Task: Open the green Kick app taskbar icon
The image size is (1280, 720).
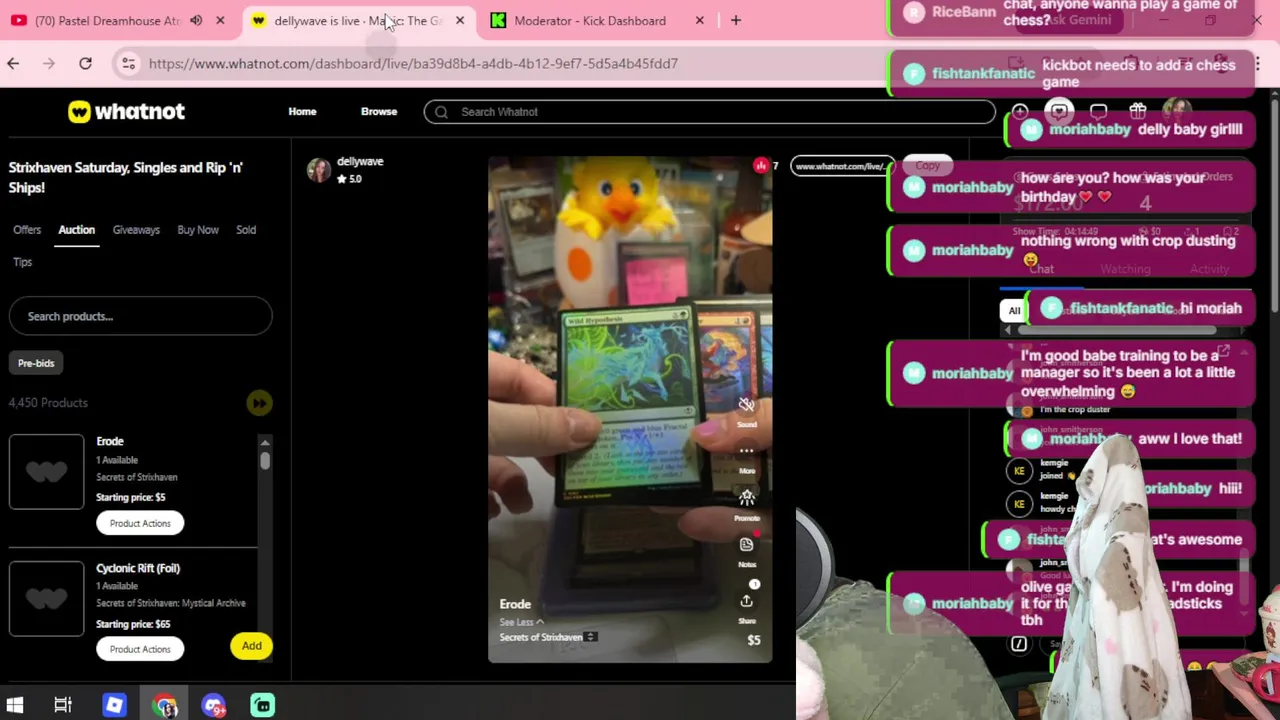Action: click(x=262, y=705)
